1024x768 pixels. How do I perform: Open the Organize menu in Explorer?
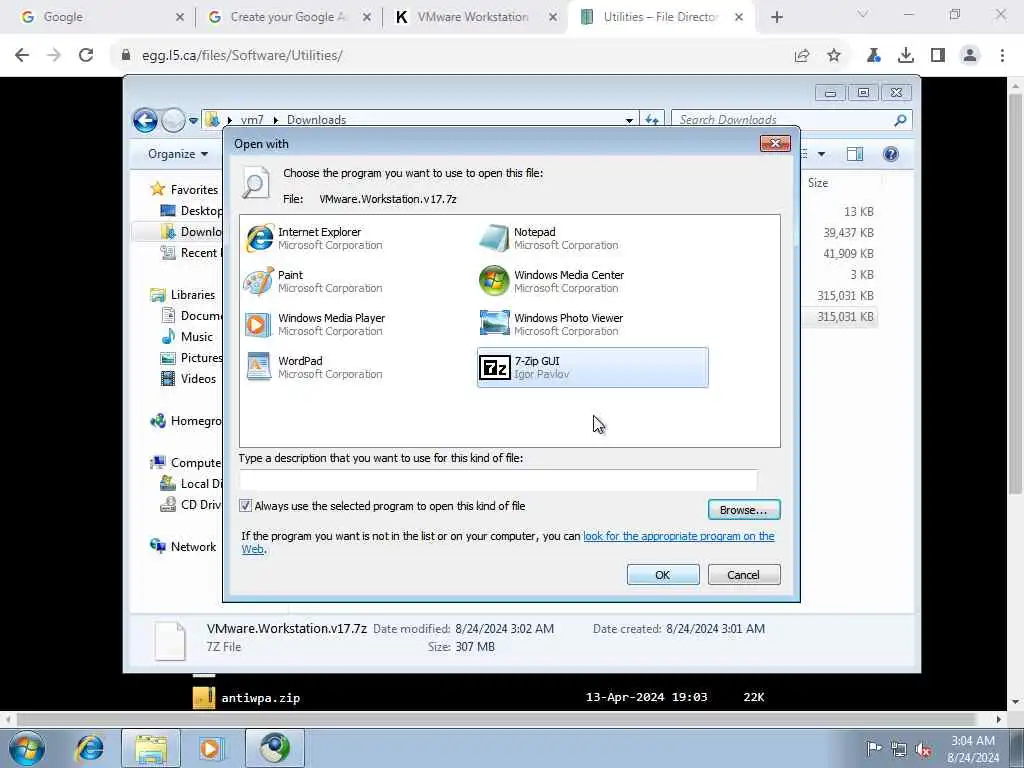click(x=178, y=154)
